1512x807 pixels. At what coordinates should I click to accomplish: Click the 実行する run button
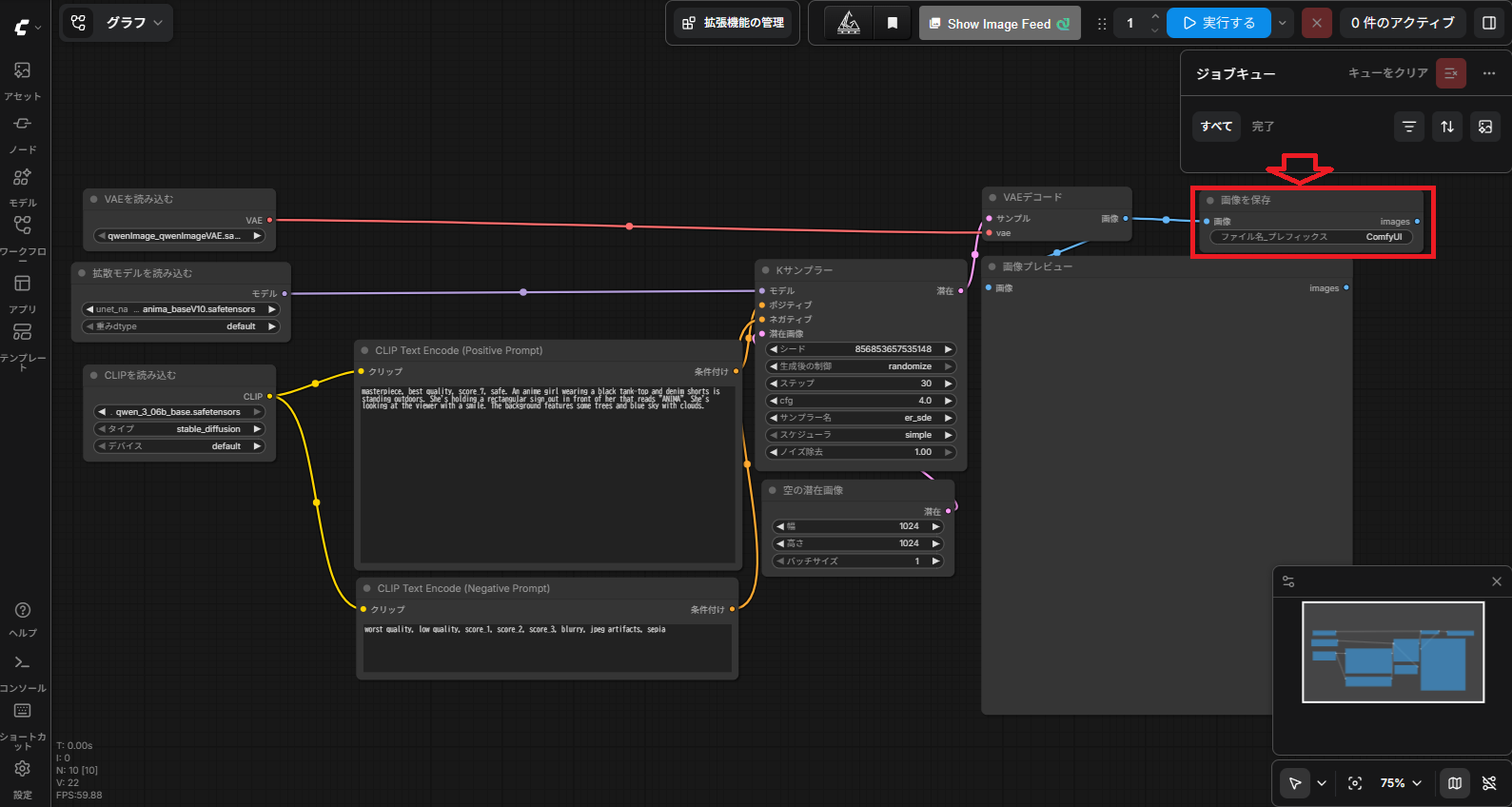(x=1219, y=23)
